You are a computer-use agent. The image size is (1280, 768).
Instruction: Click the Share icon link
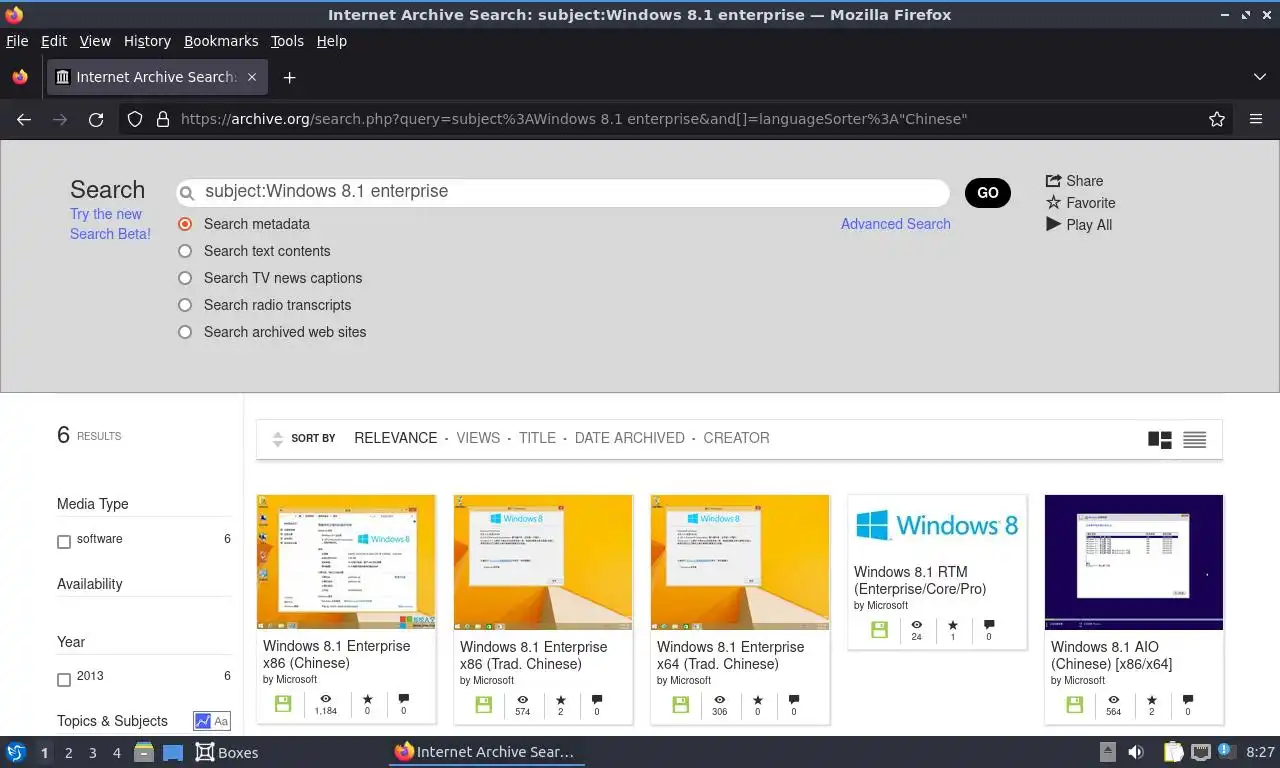1074,181
